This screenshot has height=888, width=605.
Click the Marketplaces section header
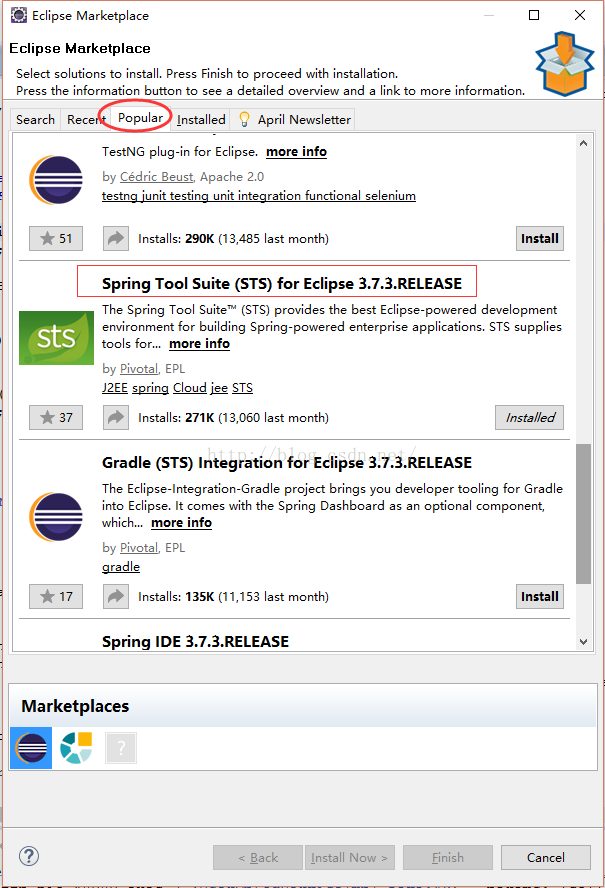click(75, 706)
